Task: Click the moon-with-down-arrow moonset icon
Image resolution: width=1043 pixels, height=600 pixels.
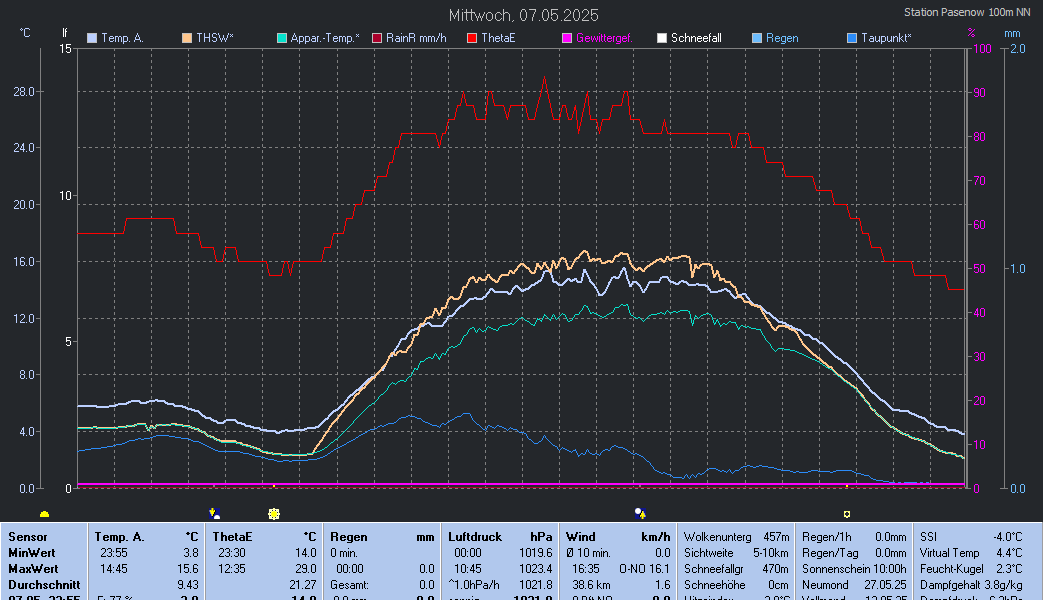Action: tap(214, 513)
